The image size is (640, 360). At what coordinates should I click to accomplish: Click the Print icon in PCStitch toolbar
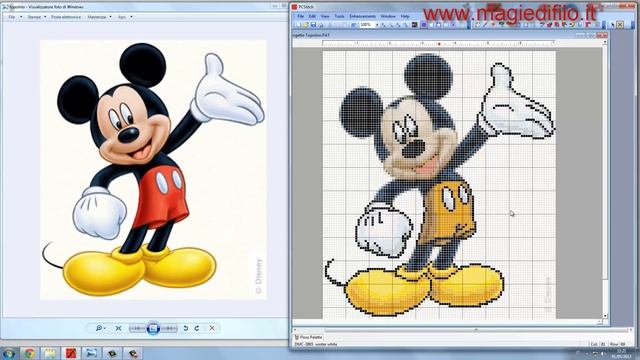[321, 25]
